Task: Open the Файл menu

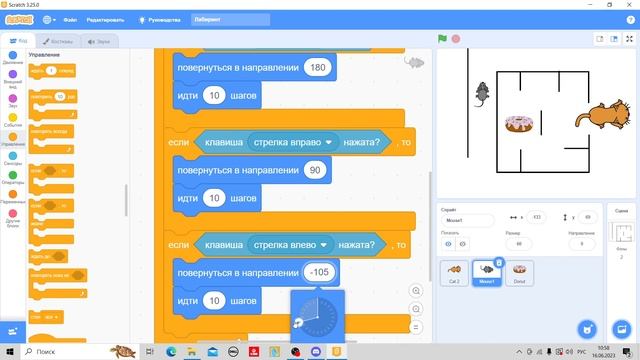Action: coord(70,20)
